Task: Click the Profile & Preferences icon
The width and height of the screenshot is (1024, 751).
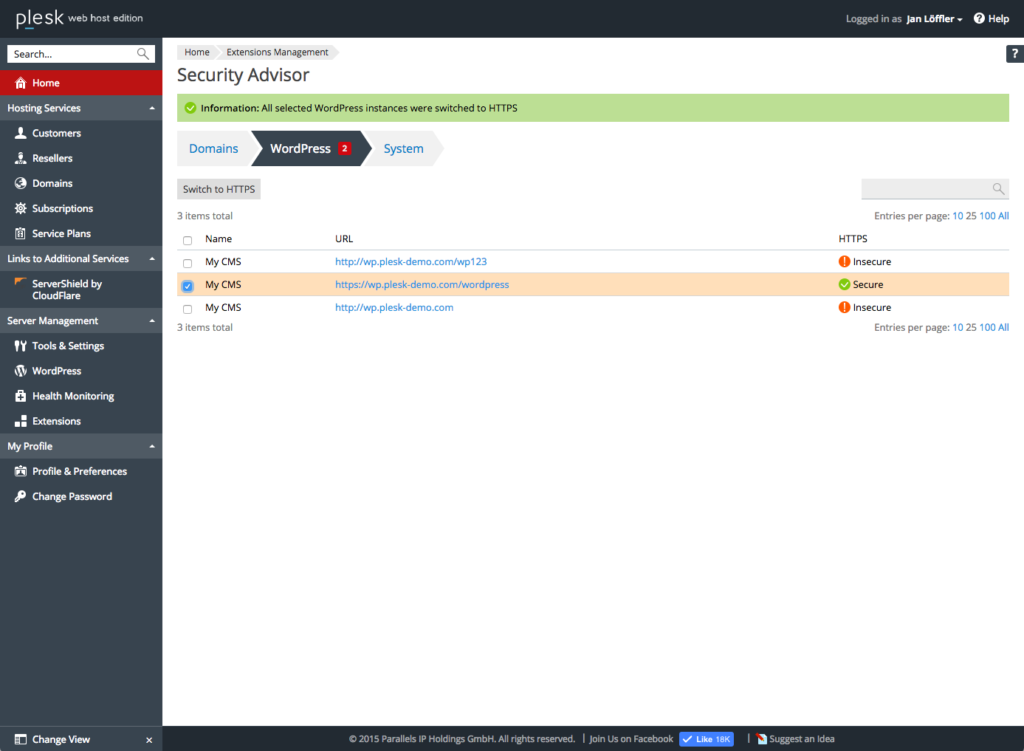Action: click(20, 471)
